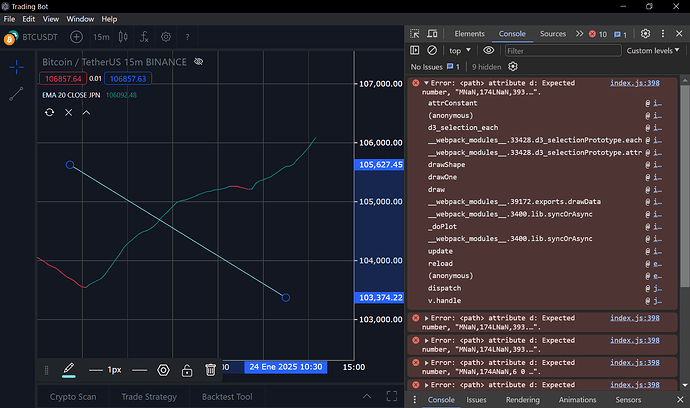Open DevTools settings gear icon

point(646,33)
